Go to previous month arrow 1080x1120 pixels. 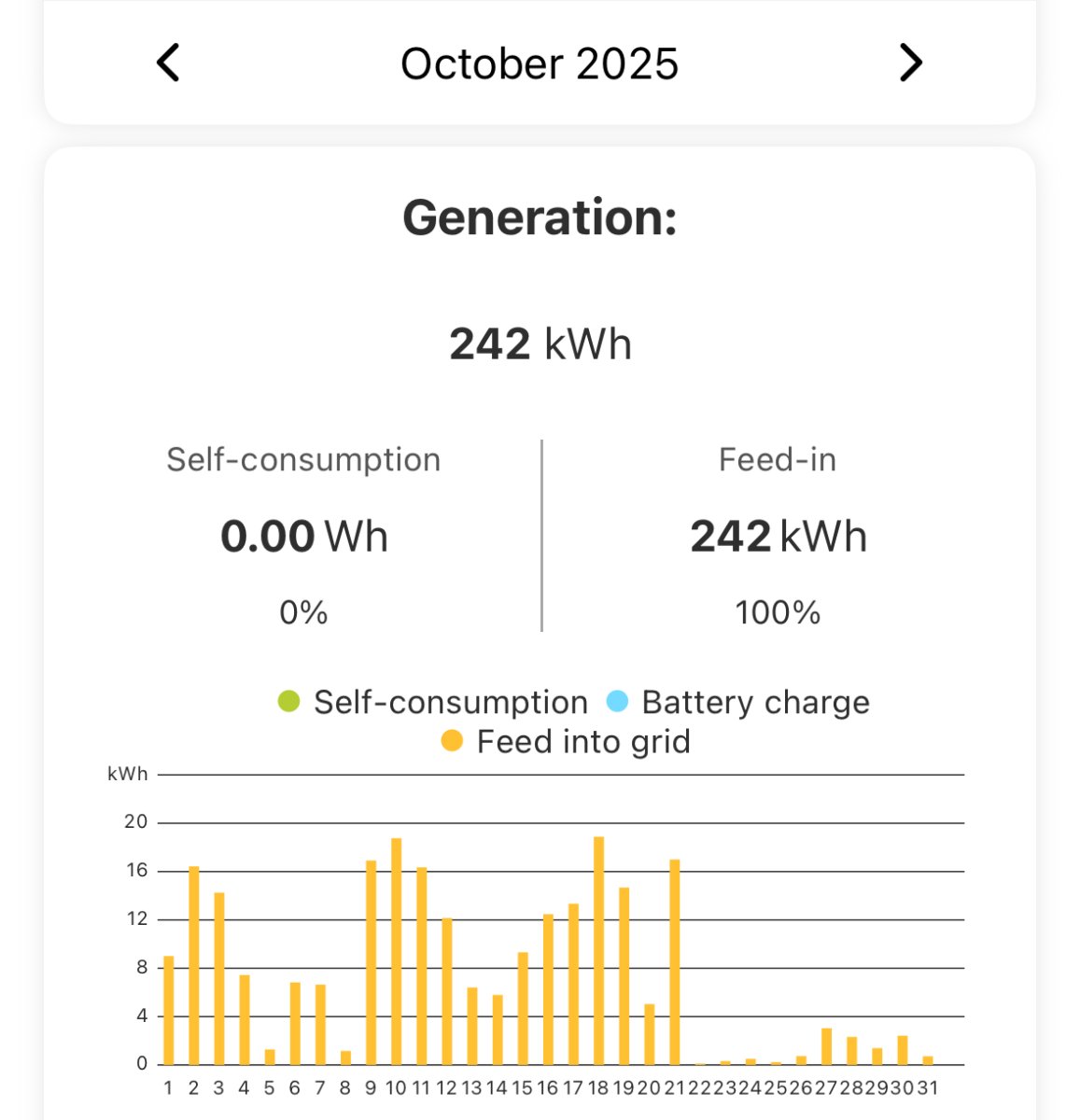coord(168,63)
